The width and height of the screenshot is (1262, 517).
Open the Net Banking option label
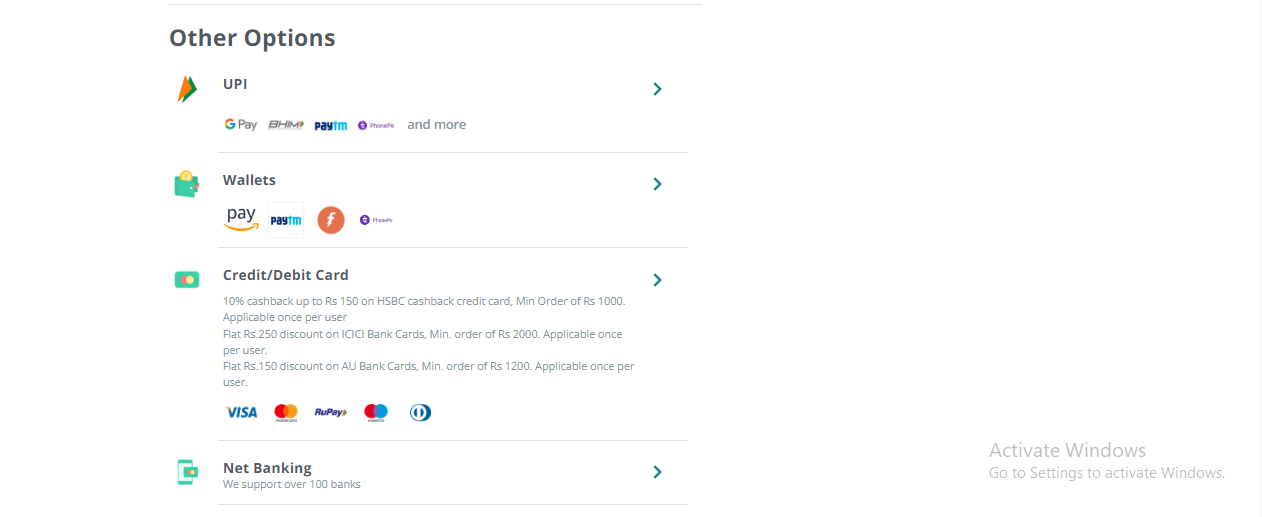pos(267,468)
